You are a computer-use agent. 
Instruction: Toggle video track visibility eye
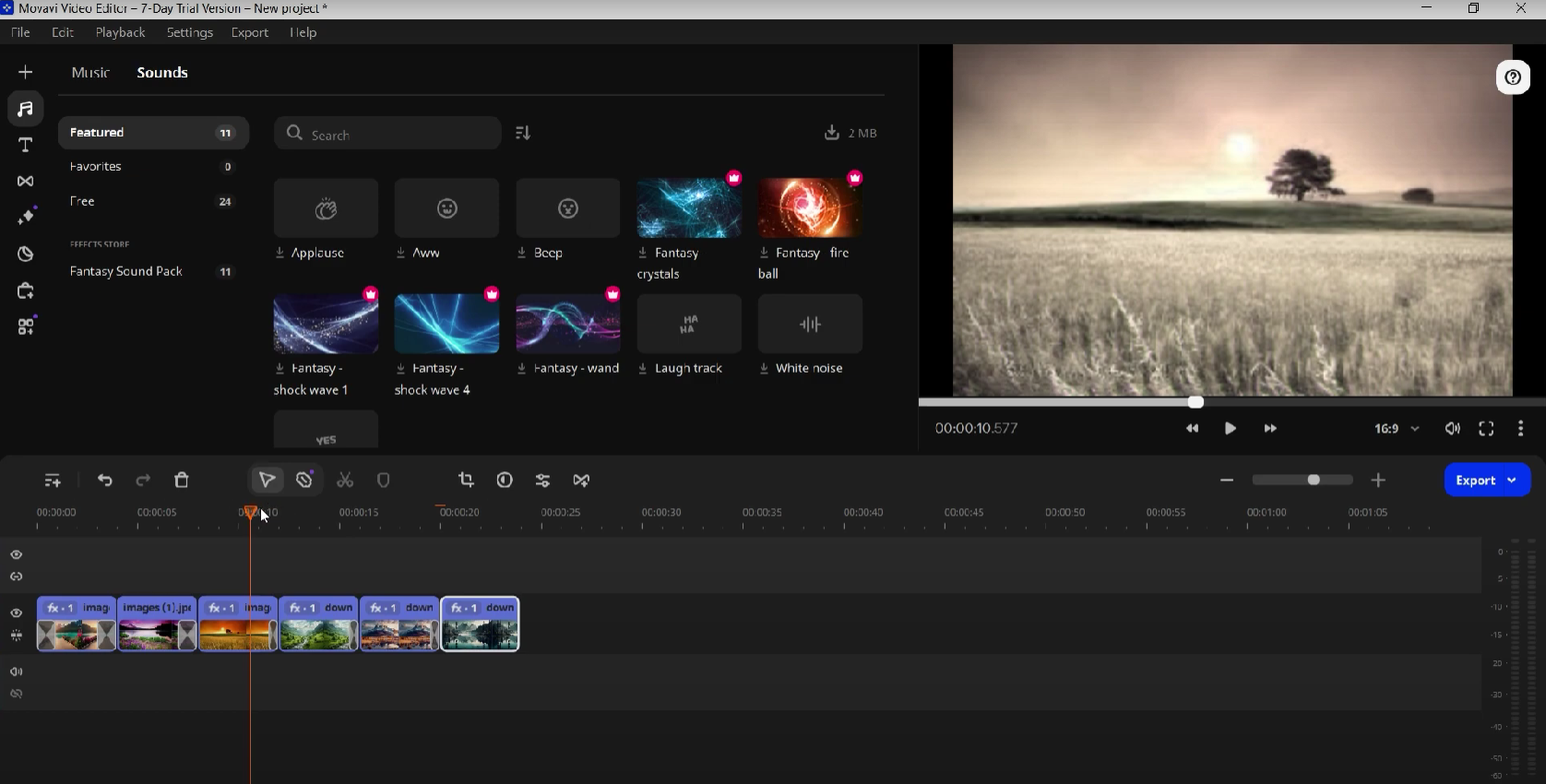pyautogui.click(x=17, y=613)
